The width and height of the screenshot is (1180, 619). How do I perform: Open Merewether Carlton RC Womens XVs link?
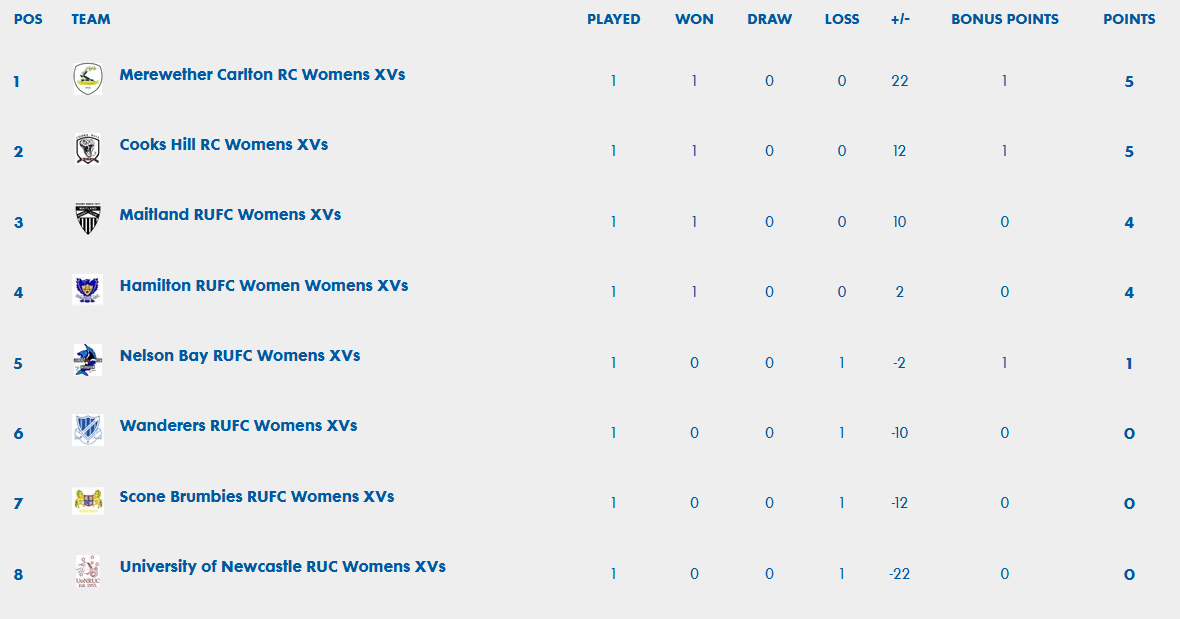(x=262, y=74)
